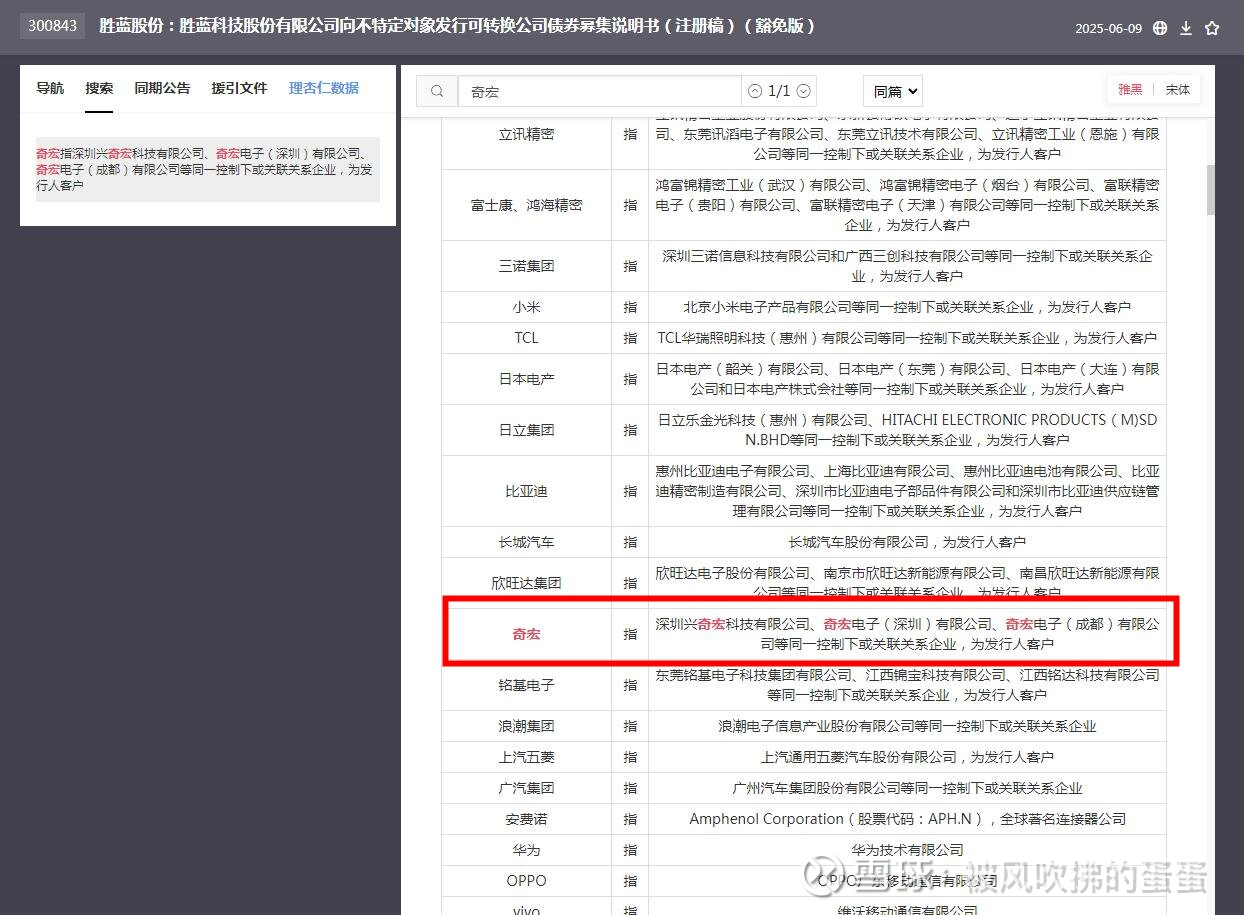Click the search field containing 奇宏
The height and width of the screenshot is (915, 1244).
click(x=600, y=91)
